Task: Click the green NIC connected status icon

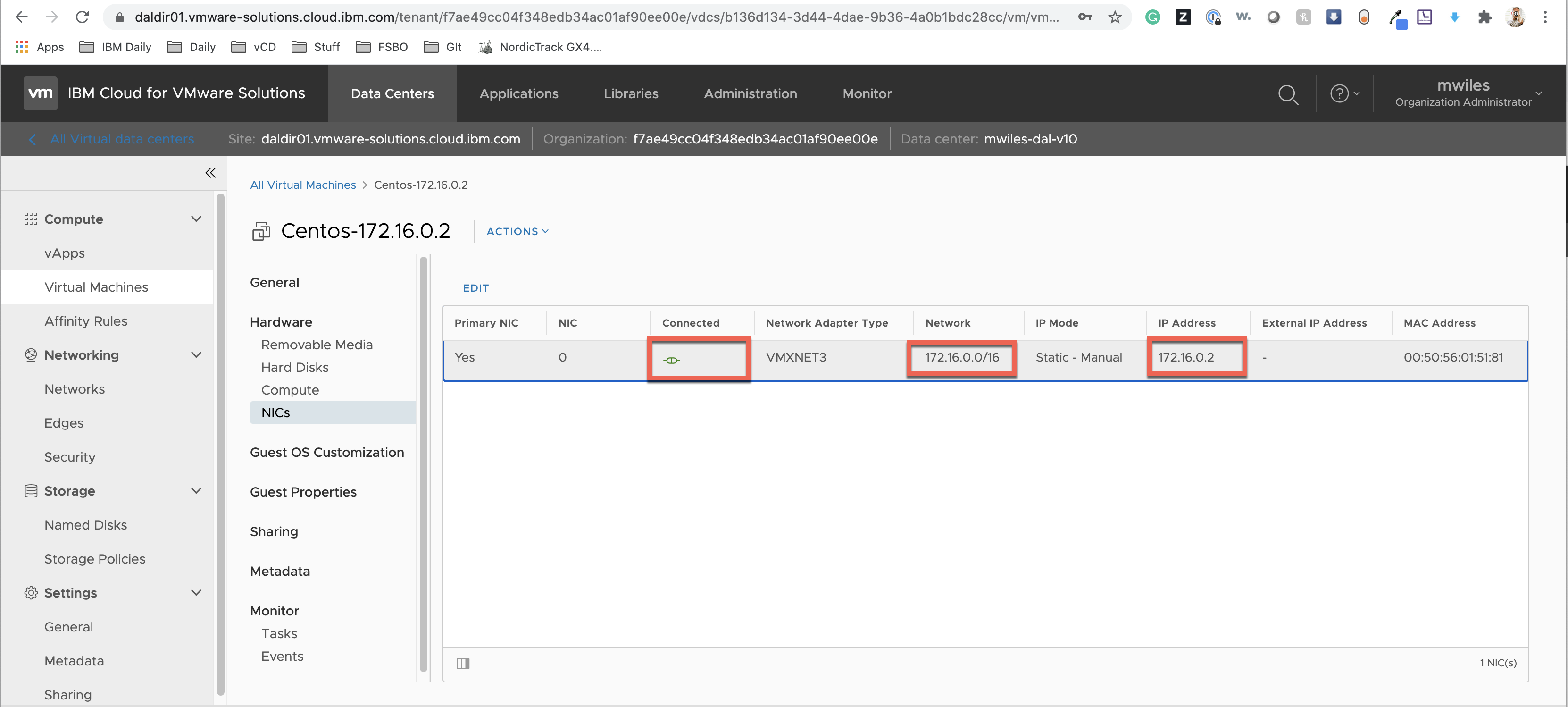Action: tap(671, 361)
